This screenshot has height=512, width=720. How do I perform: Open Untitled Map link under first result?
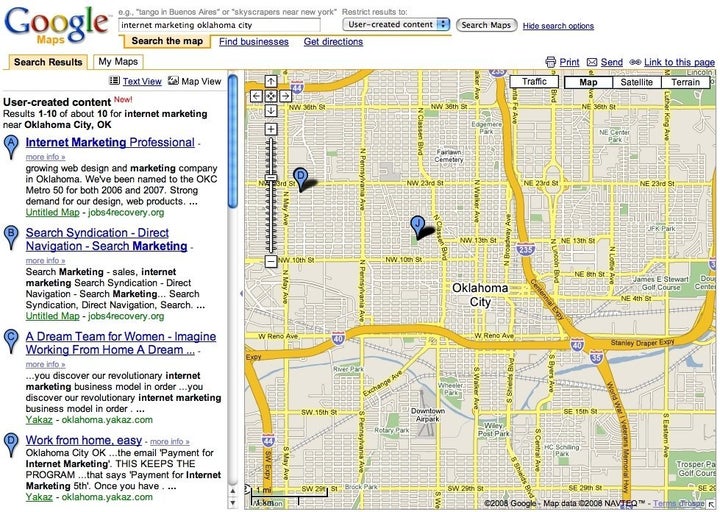[52, 212]
